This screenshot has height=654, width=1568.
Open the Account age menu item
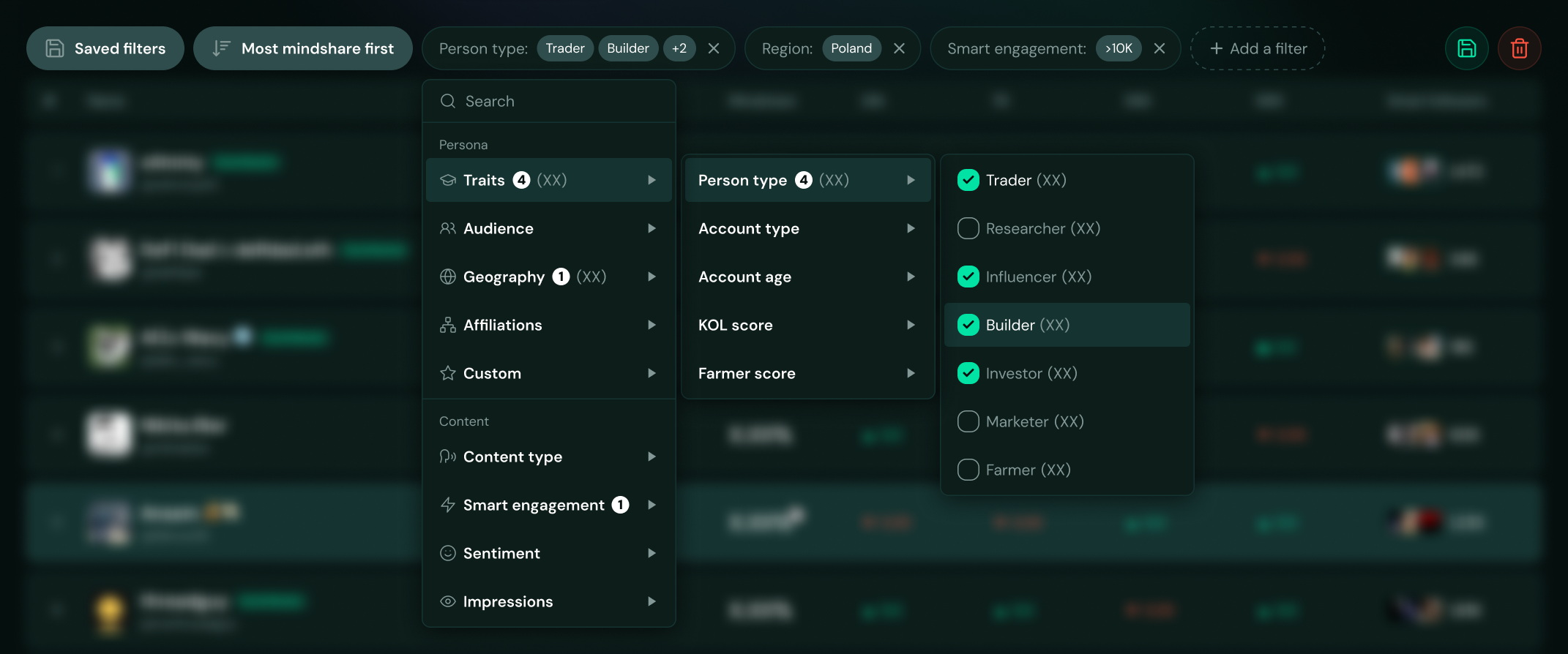pos(808,277)
